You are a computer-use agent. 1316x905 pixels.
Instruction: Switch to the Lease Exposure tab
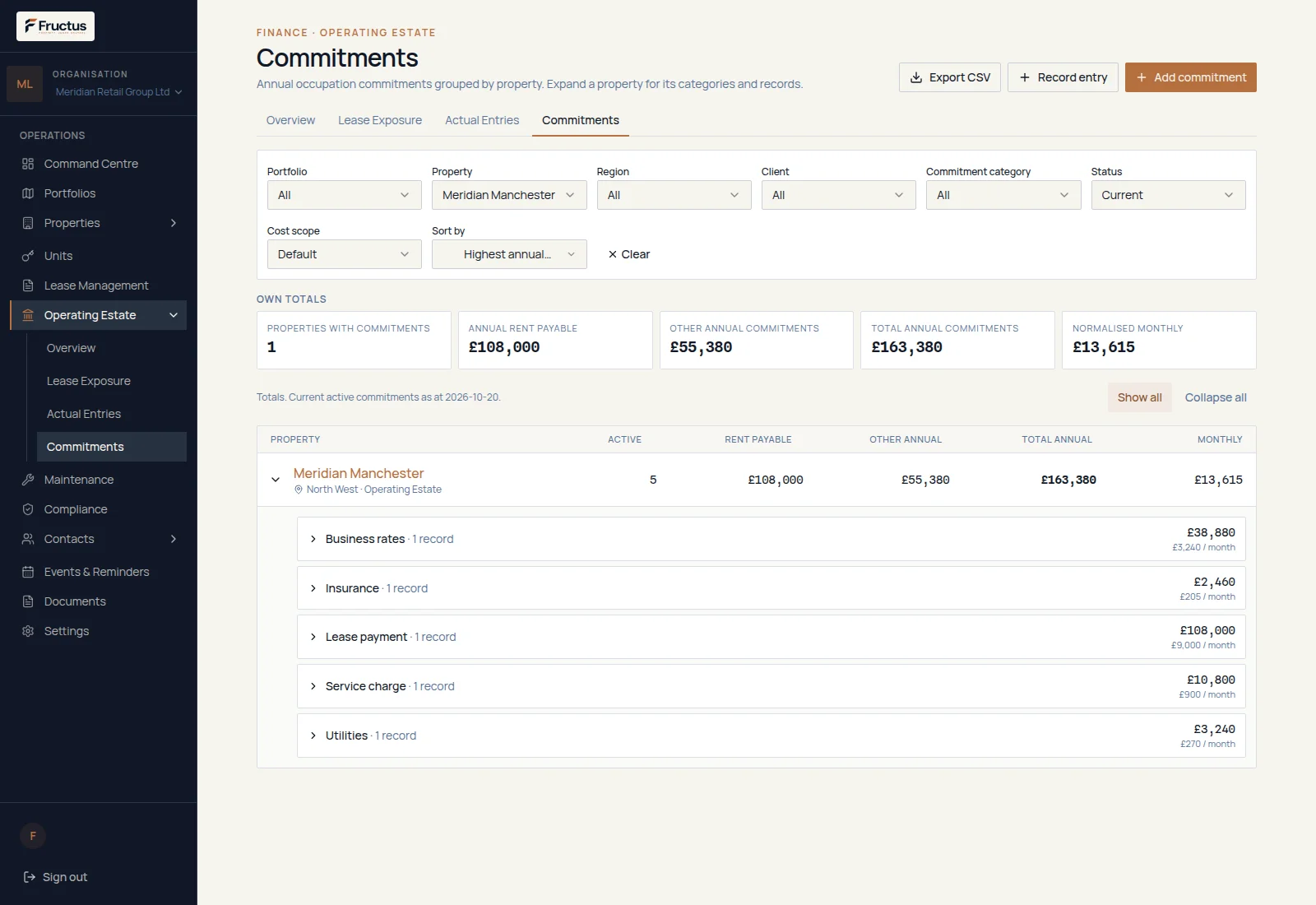(380, 120)
